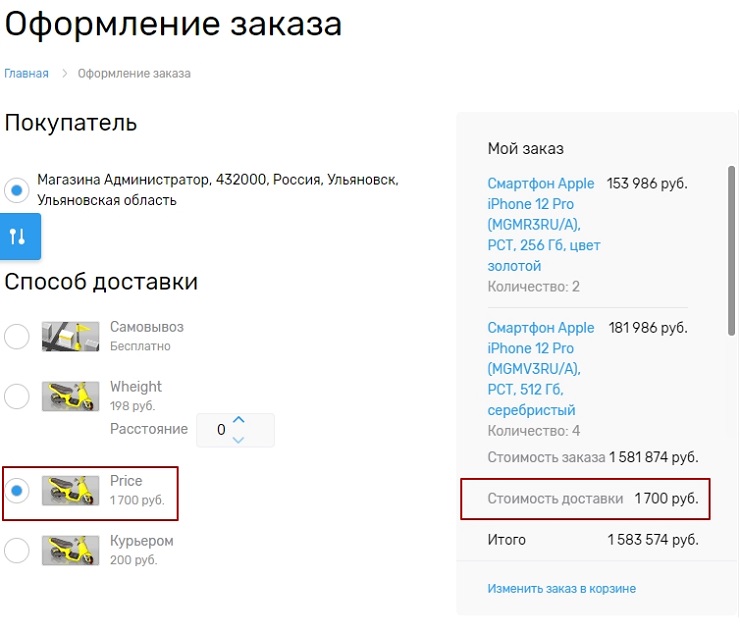Open the iPhone 12 Pro 512 Гб серебристый product link
The image size is (740, 632).
540,369
